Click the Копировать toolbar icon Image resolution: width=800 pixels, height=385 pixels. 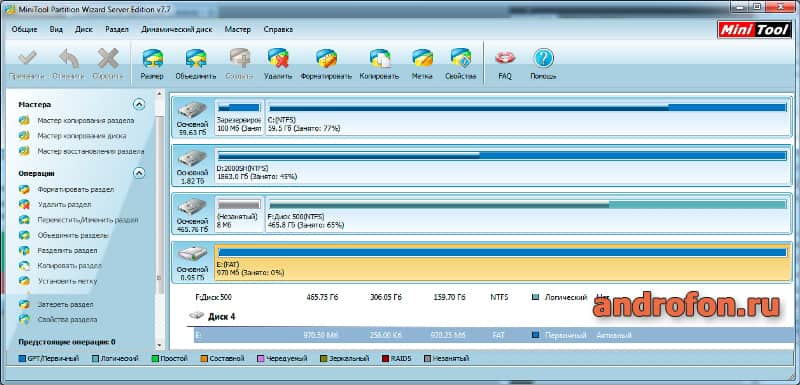tap(380, 58)
